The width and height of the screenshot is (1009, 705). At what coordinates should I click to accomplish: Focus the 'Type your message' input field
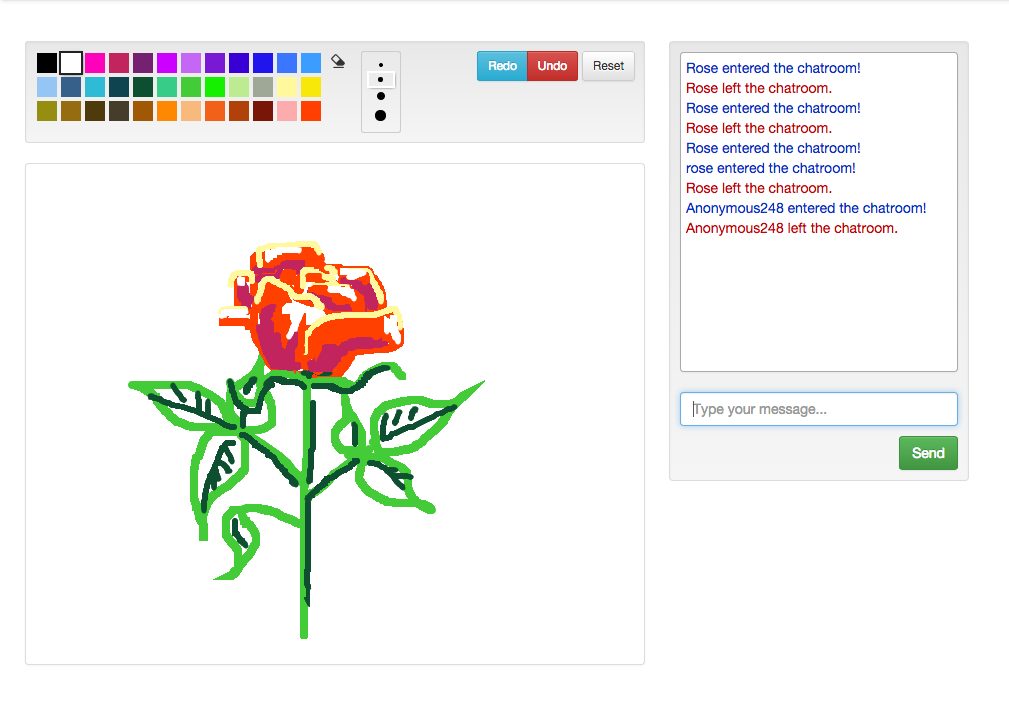click(x=819, y=409)
